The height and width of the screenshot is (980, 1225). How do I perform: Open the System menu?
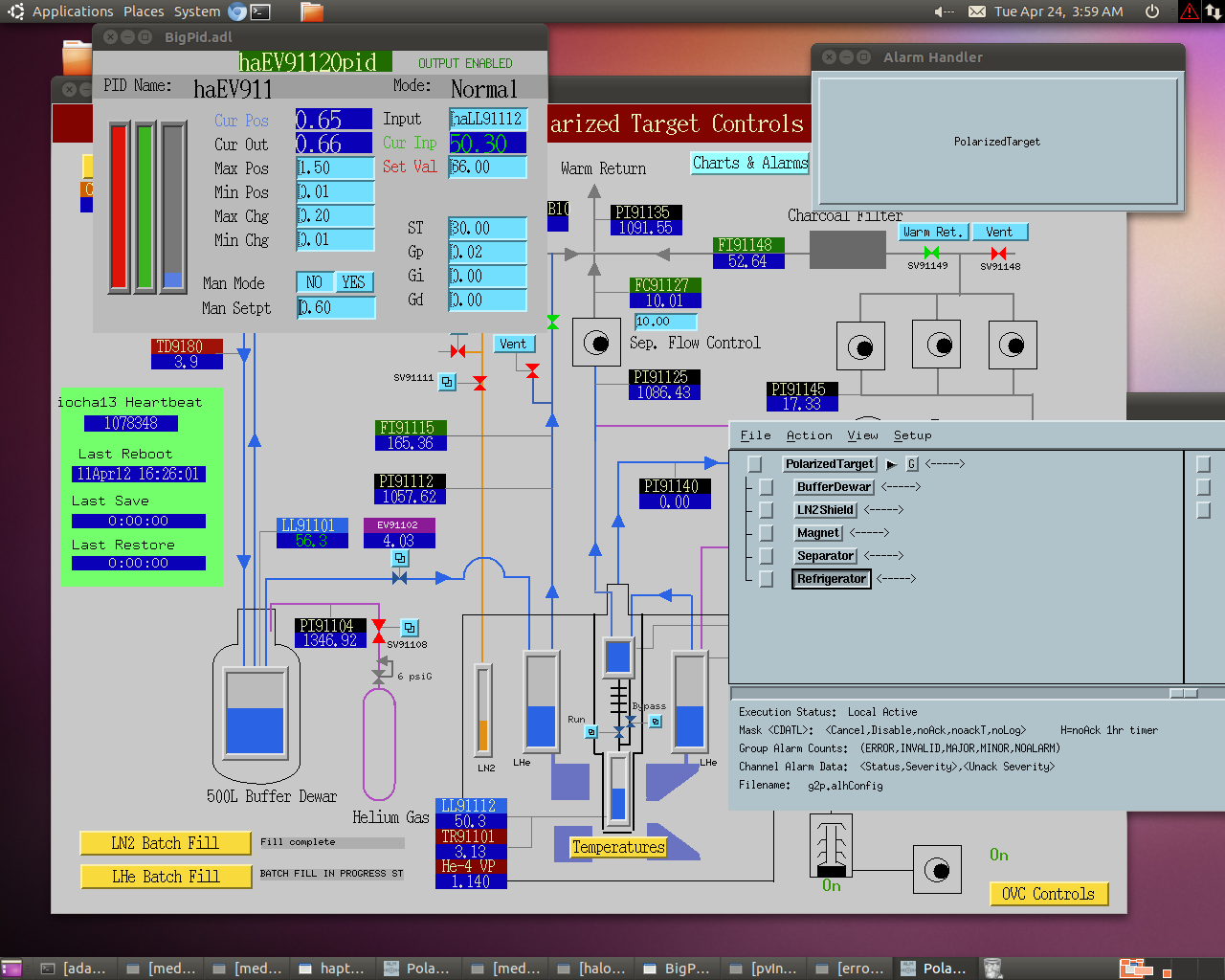197,11
